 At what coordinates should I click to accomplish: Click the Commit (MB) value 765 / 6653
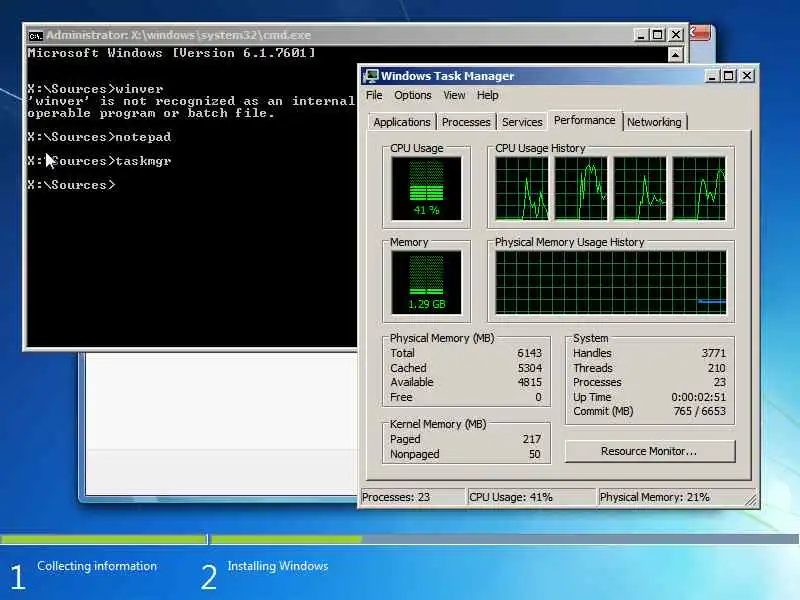point(699,411)
